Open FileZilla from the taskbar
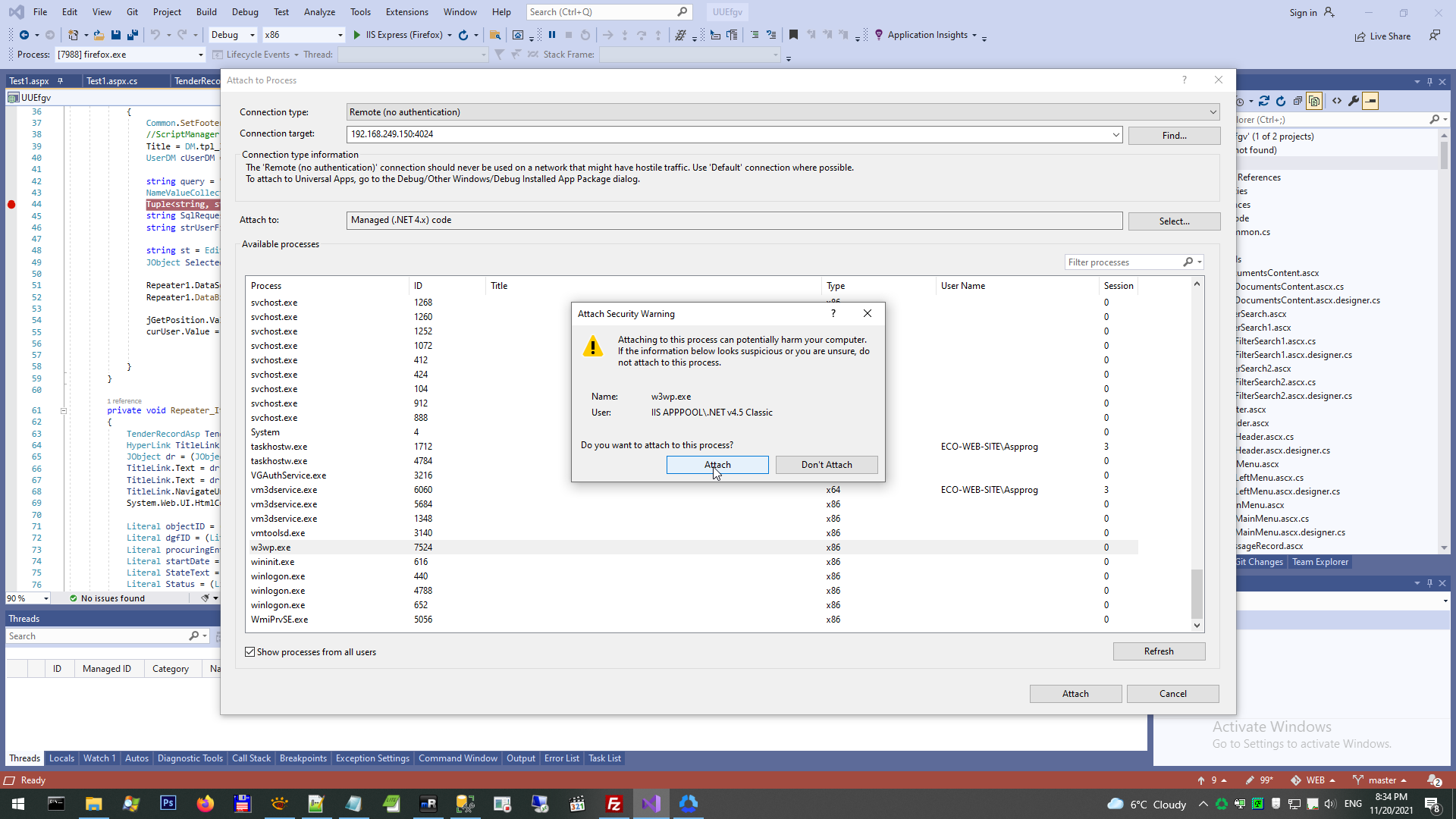The height and width of the screenshot is (819, 1456). [x=614, y=804]
